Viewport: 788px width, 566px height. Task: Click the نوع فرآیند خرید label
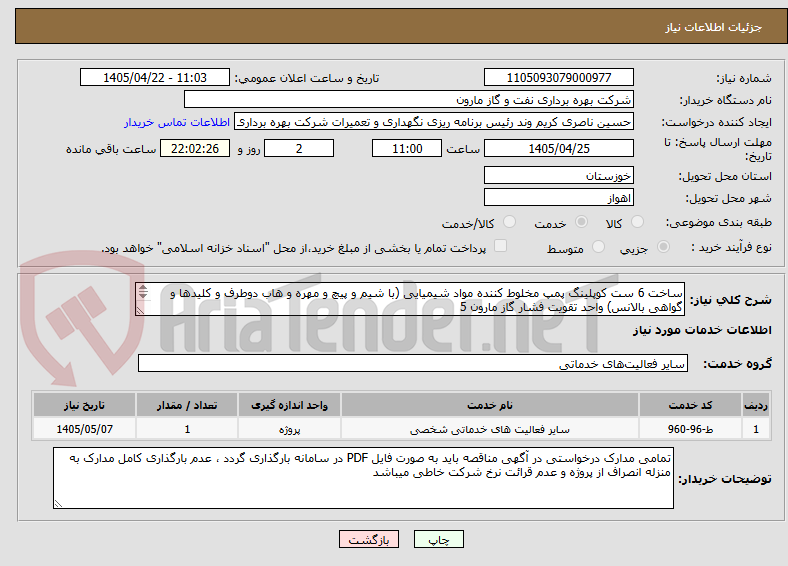pyautogui.click(x=731, y=247)
